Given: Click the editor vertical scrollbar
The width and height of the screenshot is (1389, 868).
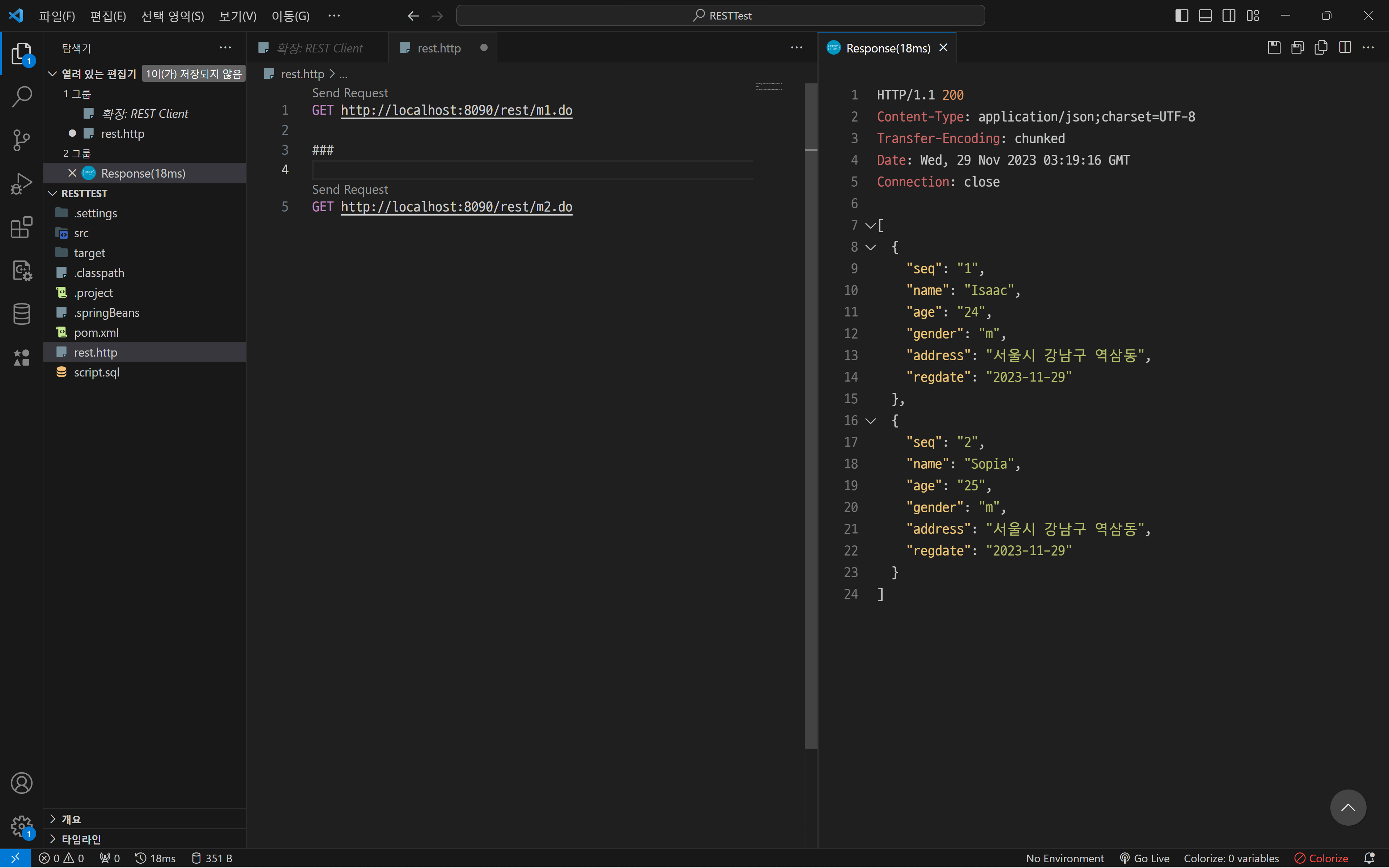Looking at the screenshot, I should coord(811,416).
